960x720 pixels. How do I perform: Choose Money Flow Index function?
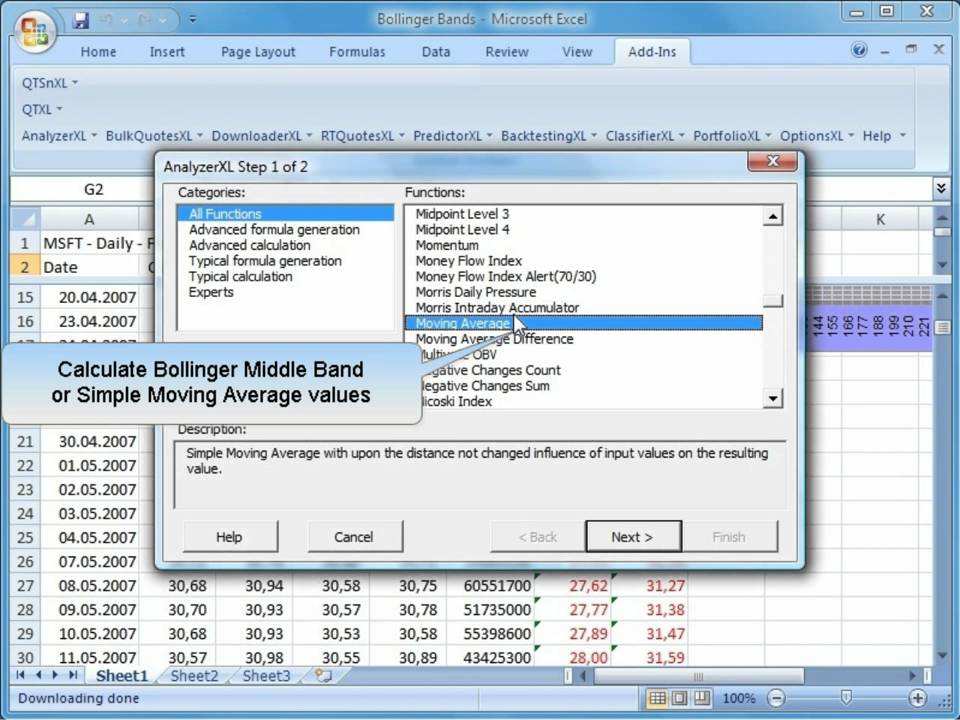pyautogui.click(x=468, y=261)
